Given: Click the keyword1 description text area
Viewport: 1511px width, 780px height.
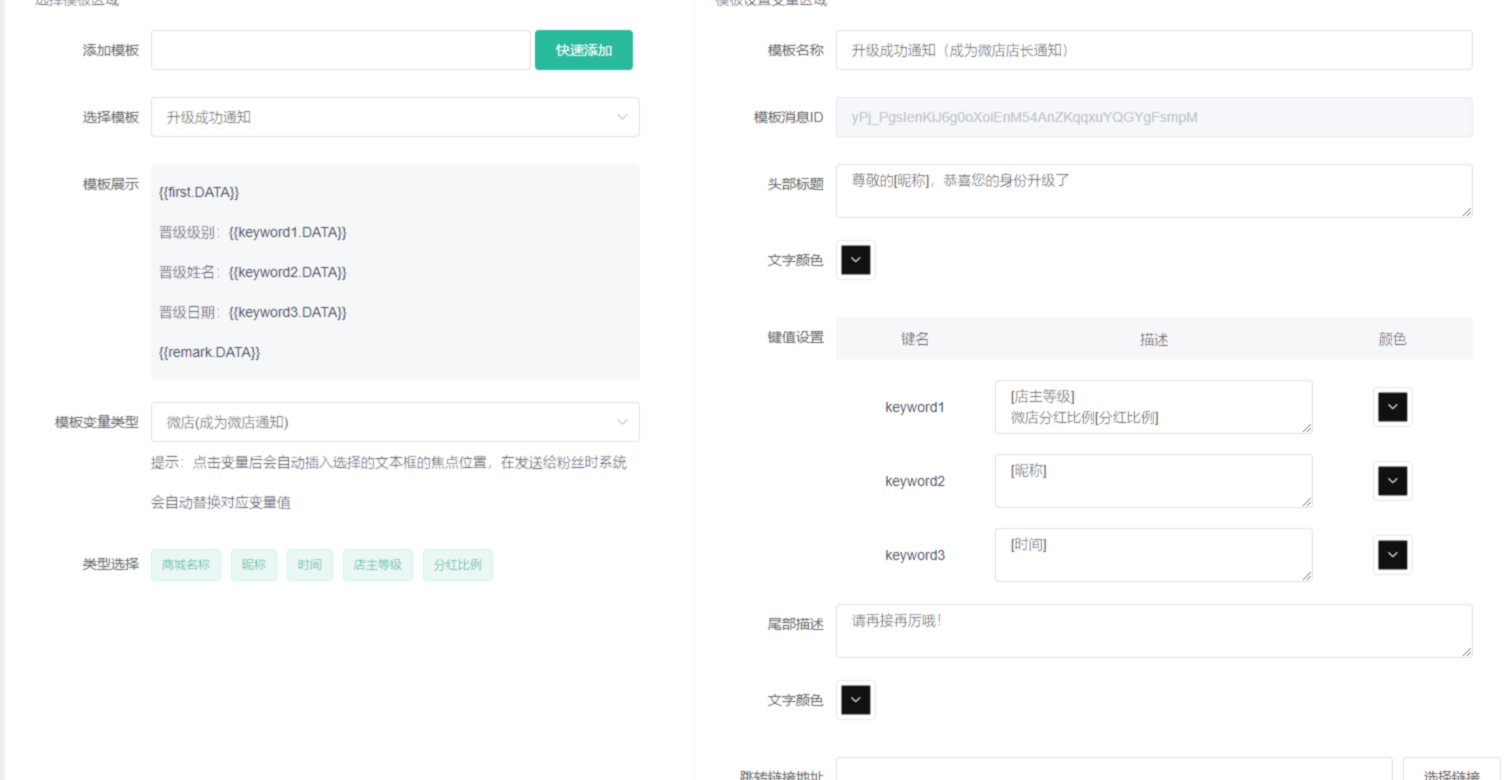Looking at the screenshot, I should [x=1153, y=407].
